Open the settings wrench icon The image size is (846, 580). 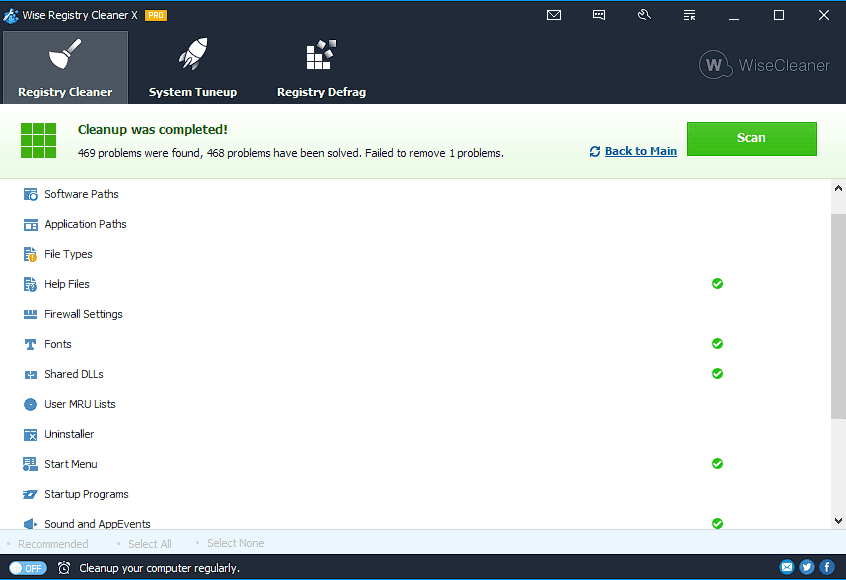644,15
